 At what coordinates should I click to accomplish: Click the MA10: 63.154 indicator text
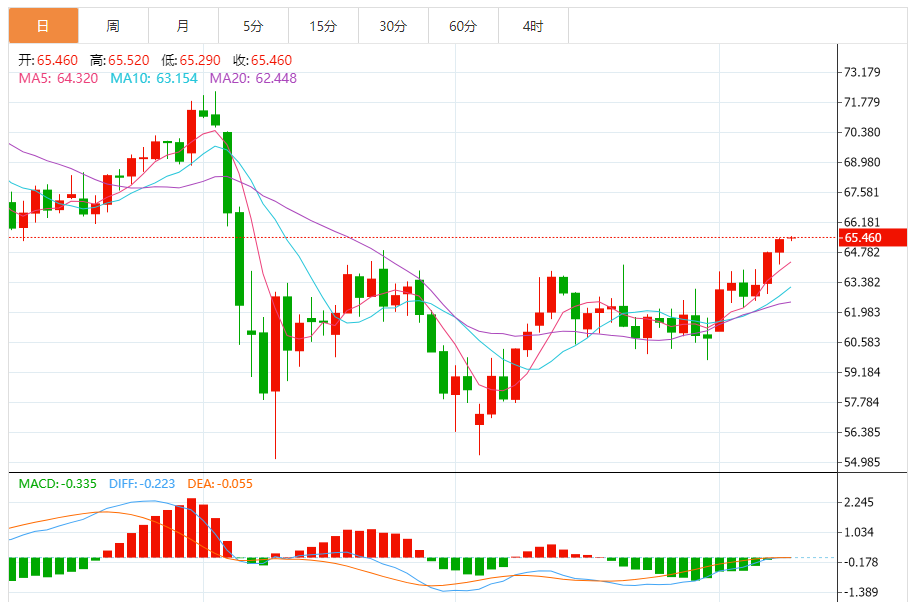[154, 78]
